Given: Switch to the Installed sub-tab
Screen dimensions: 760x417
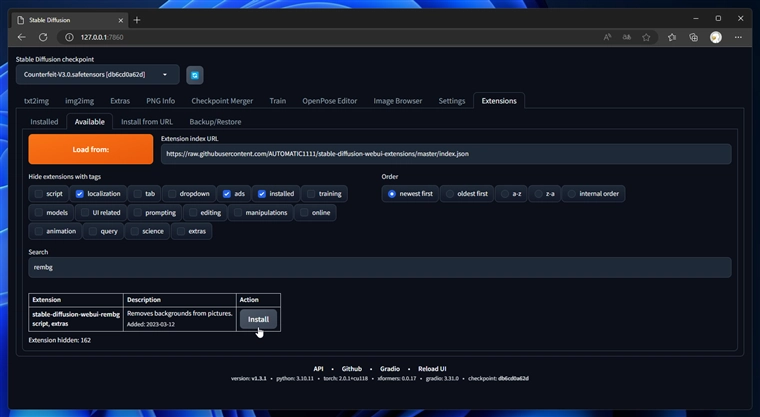Looking at the screenshot, I should tap(44, 122).
